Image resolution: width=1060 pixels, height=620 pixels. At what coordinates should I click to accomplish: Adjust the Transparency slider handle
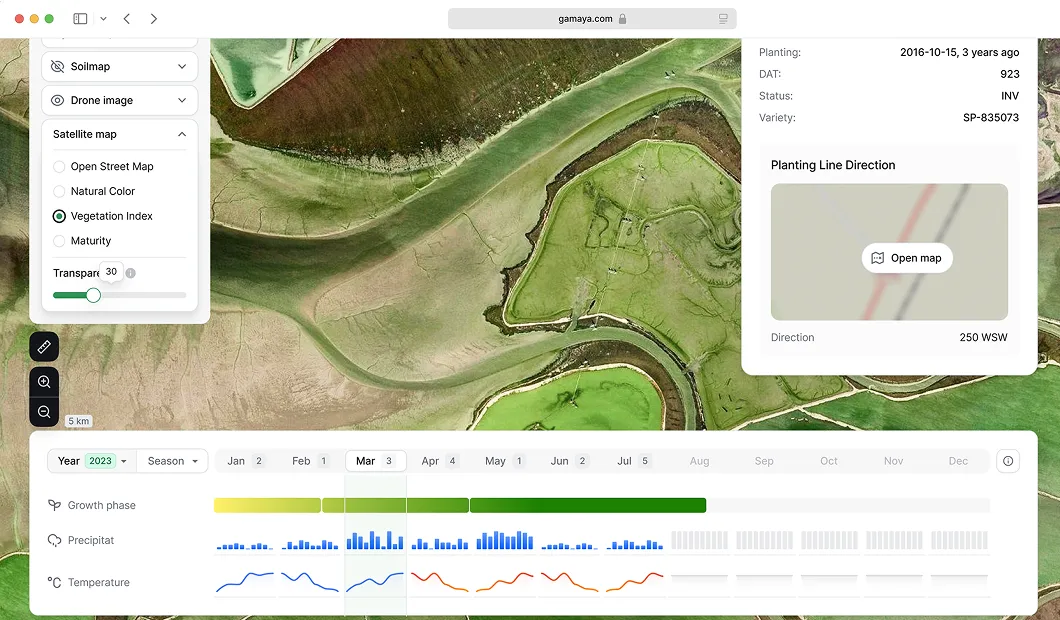pyautogui.click(x=93, y=295)
